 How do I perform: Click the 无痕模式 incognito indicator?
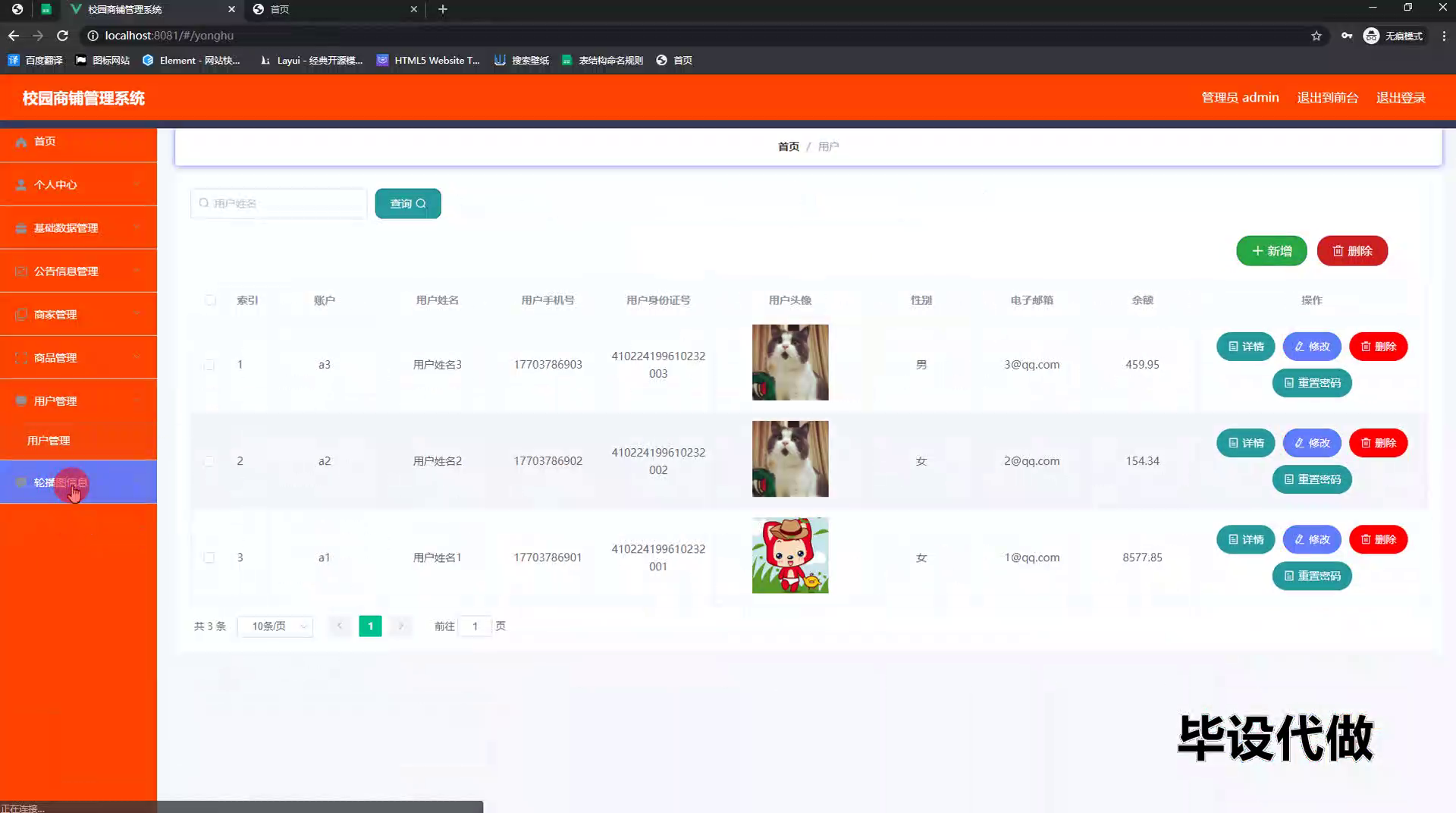coord(1393,36)
